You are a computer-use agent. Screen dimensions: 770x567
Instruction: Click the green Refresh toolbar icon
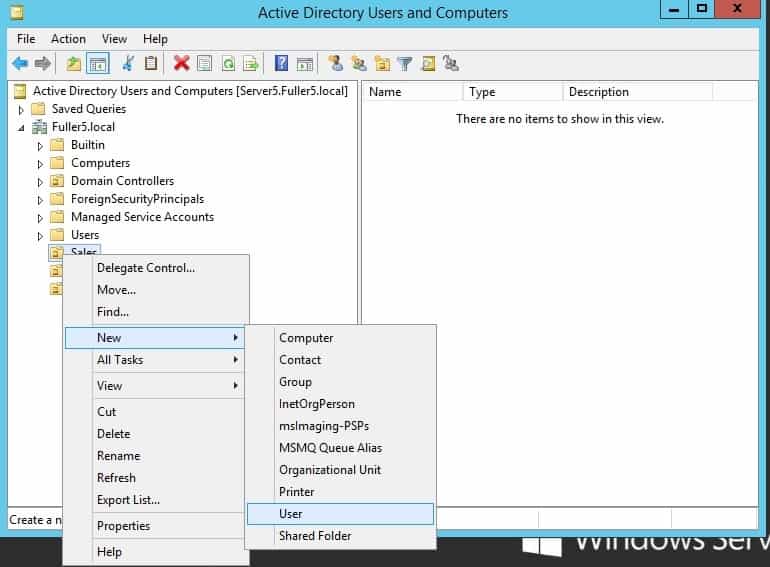228,64
